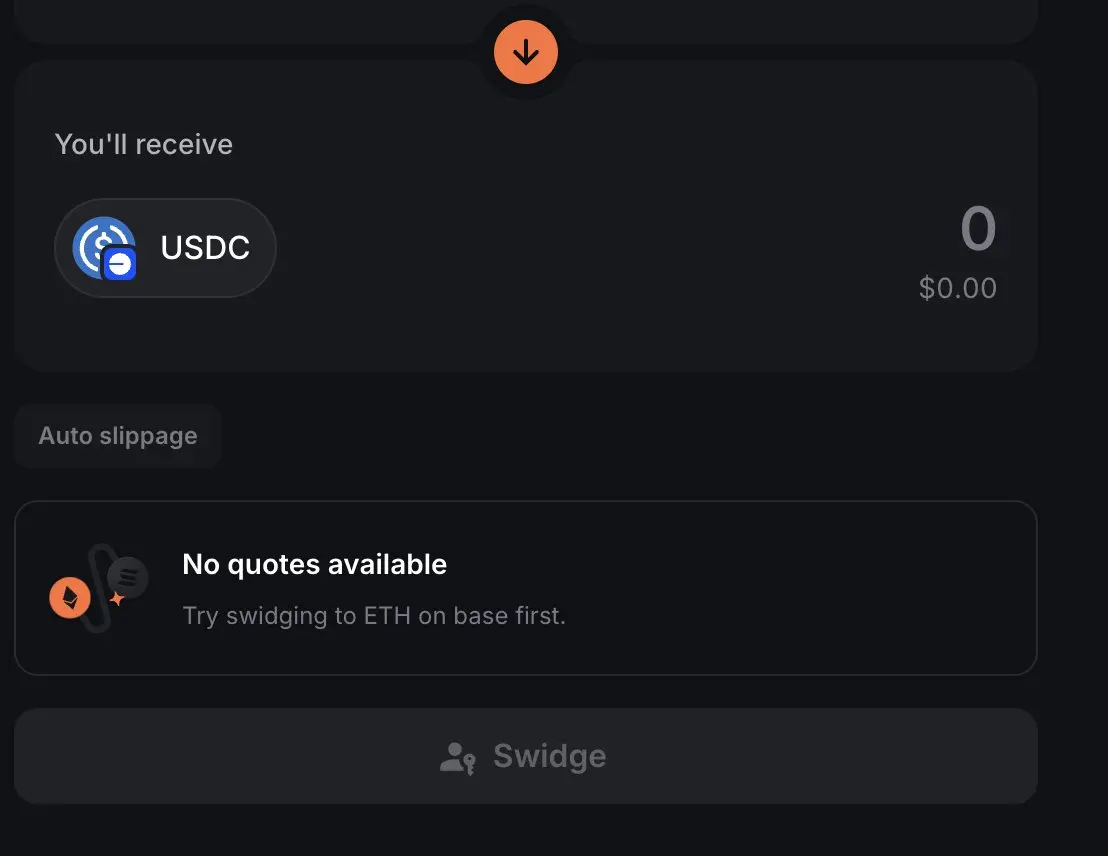Click the Swidge button label
1108x856 pixels.
(550, 756)
